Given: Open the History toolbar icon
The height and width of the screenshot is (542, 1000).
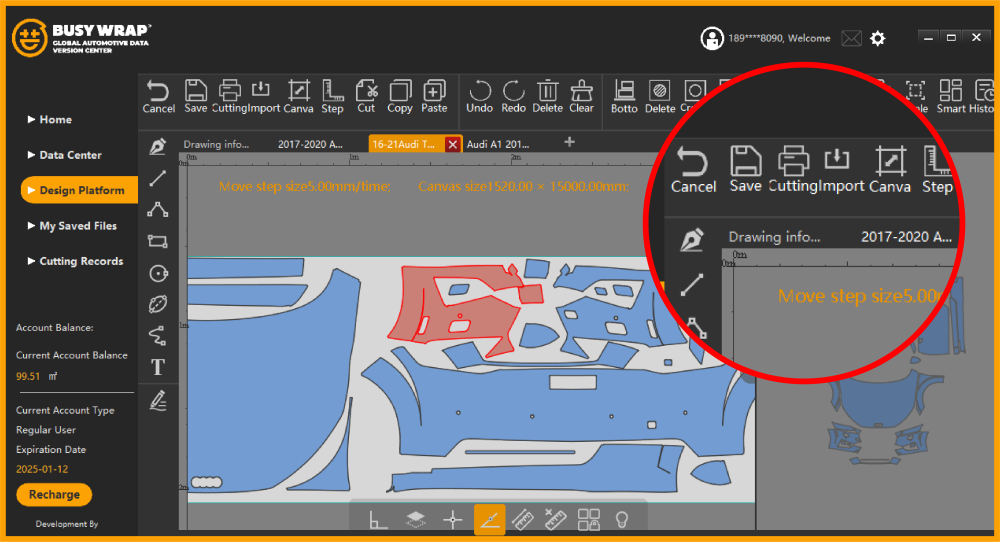Looking at the screenshot, I should click(x=985, y=91).
